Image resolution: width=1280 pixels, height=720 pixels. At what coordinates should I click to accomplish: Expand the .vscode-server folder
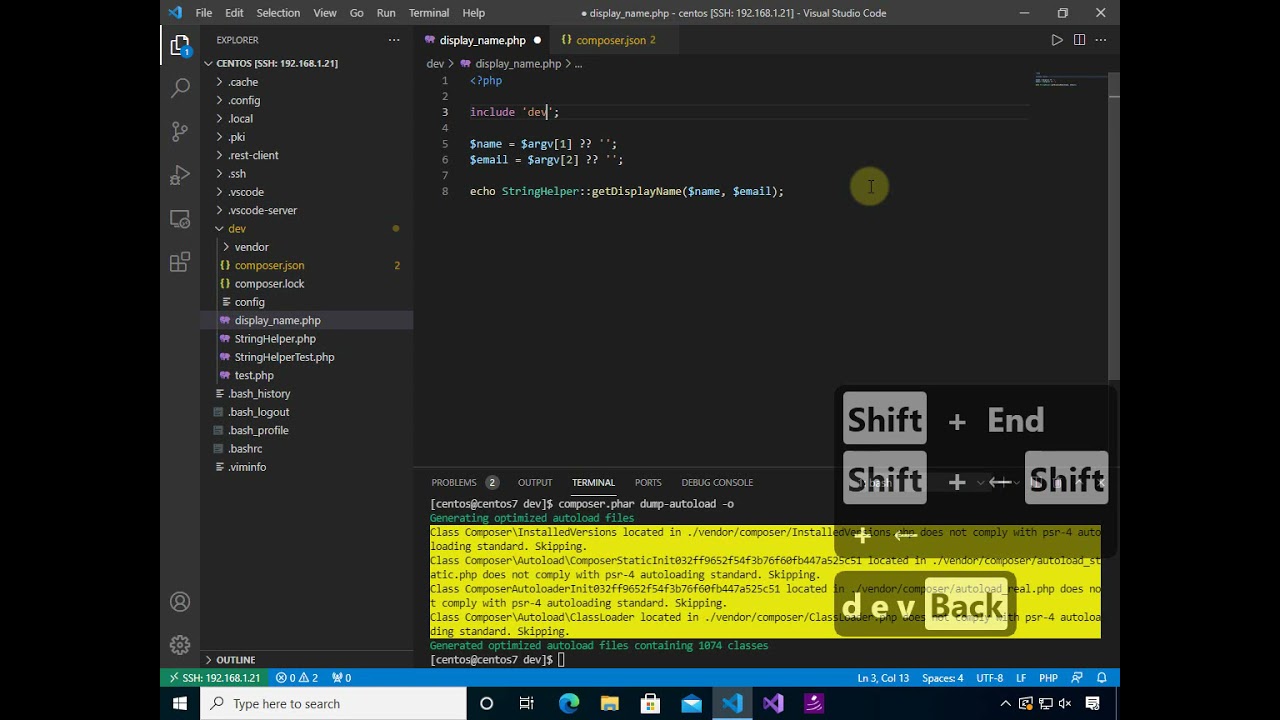tap(307, 210)
